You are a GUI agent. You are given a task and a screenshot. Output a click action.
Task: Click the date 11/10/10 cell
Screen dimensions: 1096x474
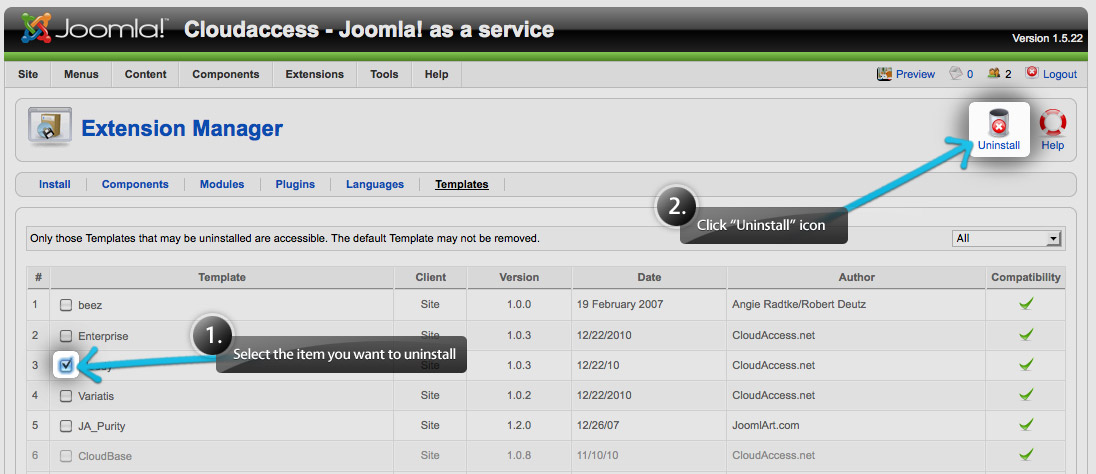pyautogui.click(x=598, y=456)
